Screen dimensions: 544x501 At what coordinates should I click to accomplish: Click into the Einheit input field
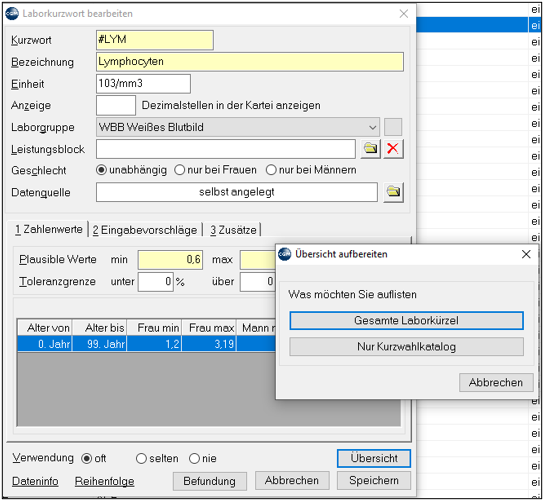[x=143, y=84]
